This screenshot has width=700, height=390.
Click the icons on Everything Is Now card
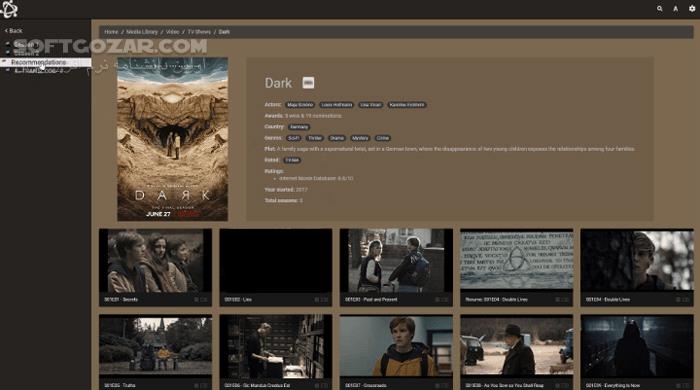683,386
